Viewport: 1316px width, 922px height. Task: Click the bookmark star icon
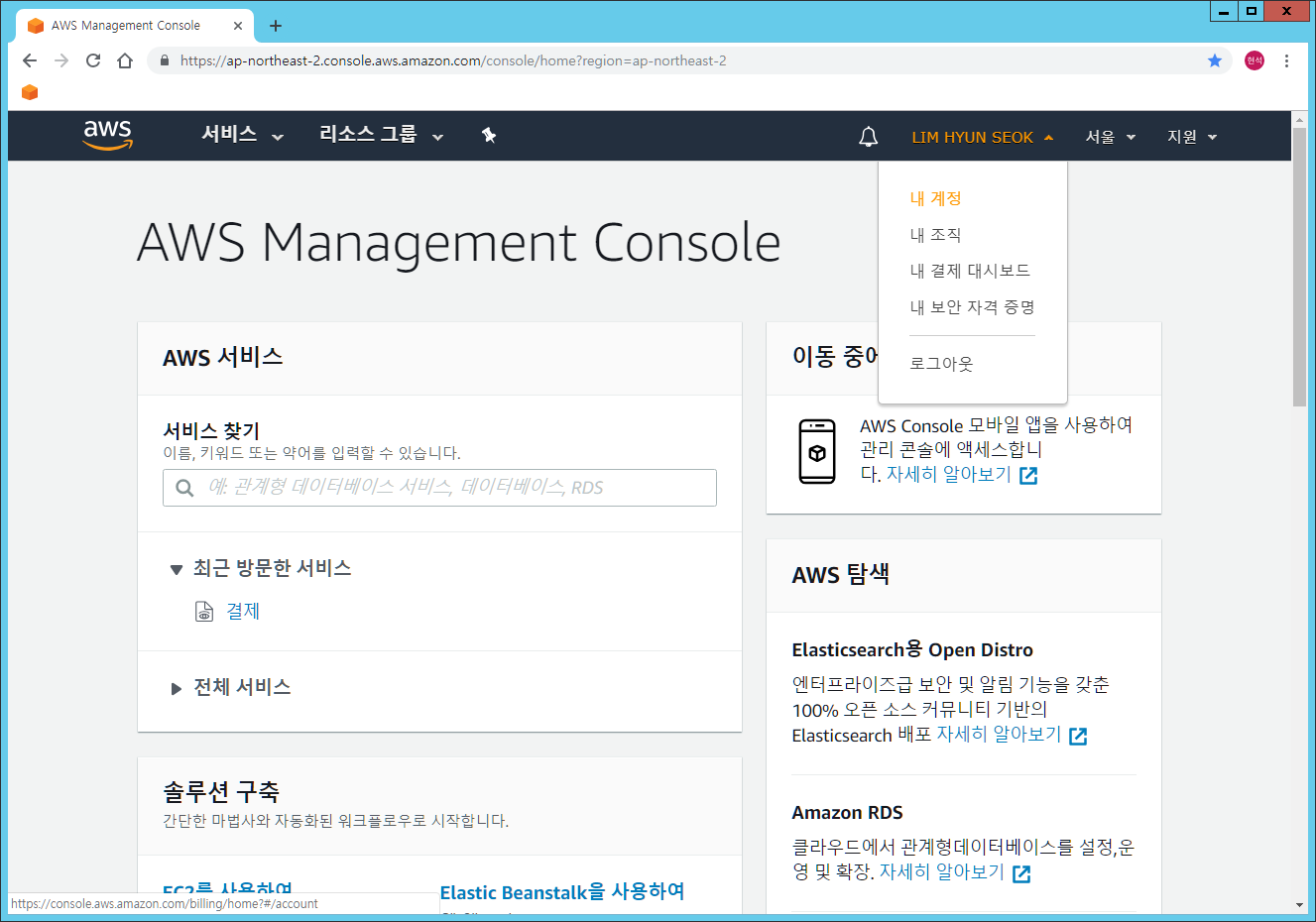(x=1215, y=60)
